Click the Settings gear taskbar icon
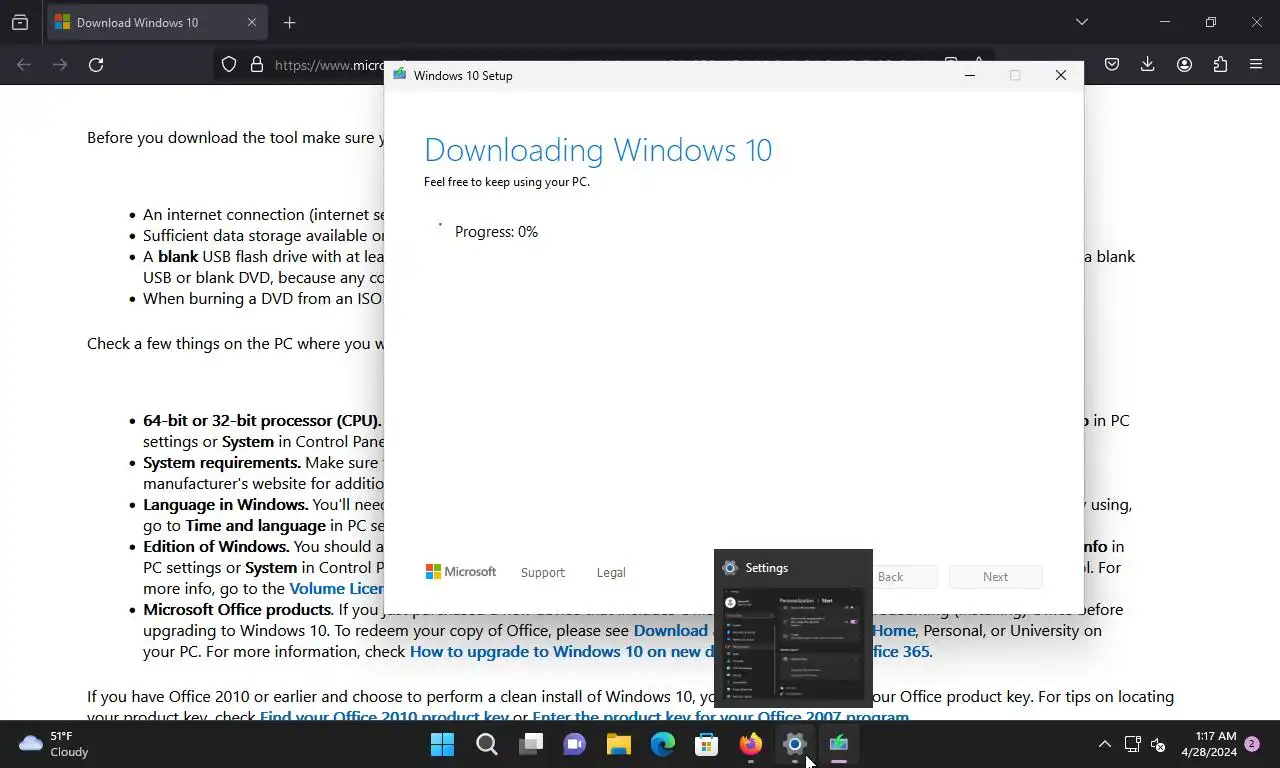The width and height of the screenshot is (1280, 768). coord(794,744)
